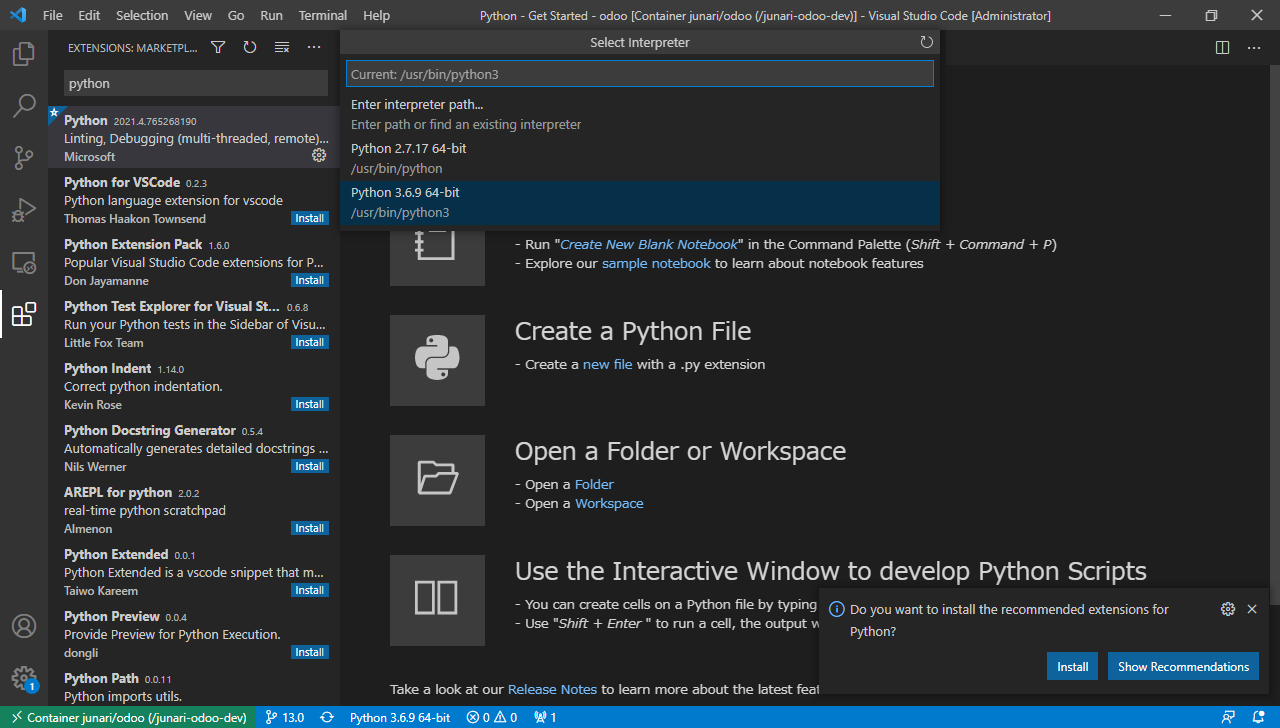This screenshot has height=728, width=1280.
Task: Click the Python 3.6.9 64-bit status item
Action: pos(400,717)
